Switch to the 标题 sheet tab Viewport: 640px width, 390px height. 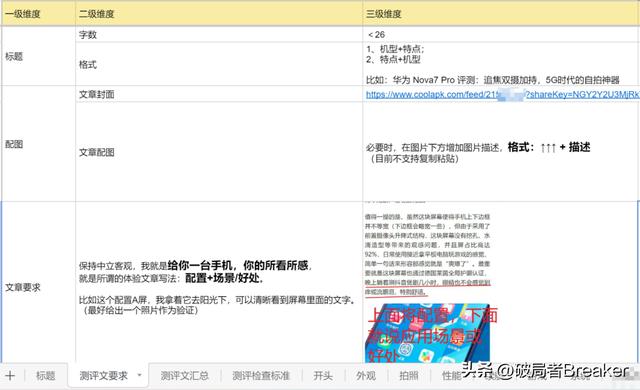pyautogui.click(x=45, y=375)
